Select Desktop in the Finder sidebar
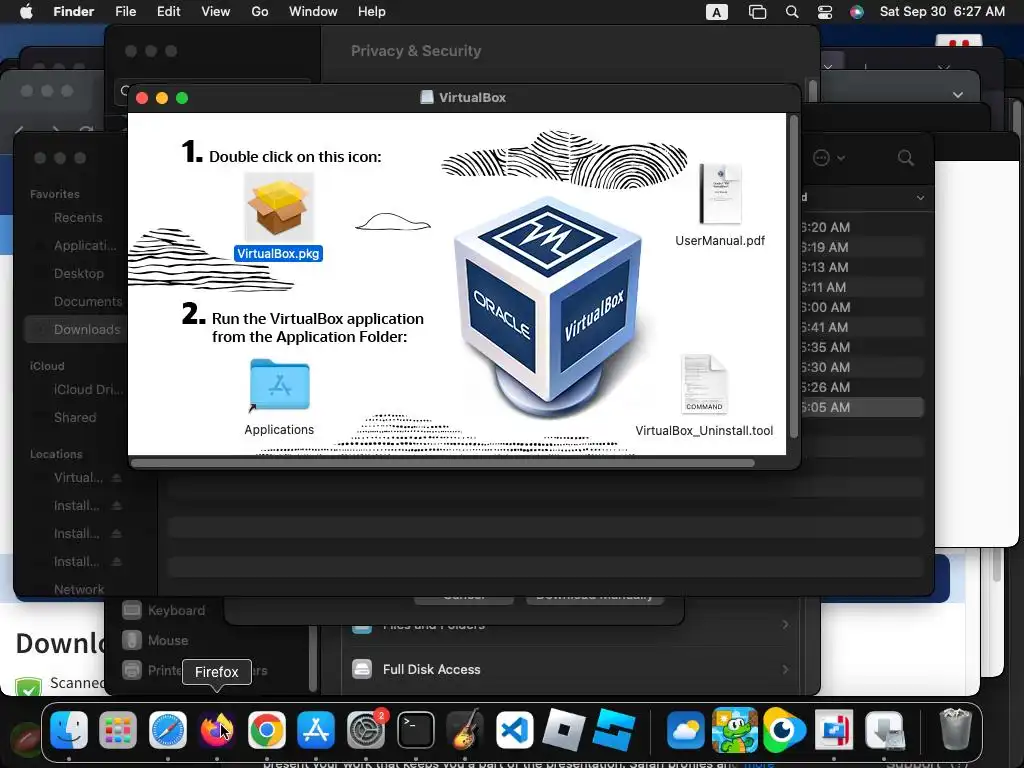The width and height of the screenshot is (1024, 768). tap(78, 274)
